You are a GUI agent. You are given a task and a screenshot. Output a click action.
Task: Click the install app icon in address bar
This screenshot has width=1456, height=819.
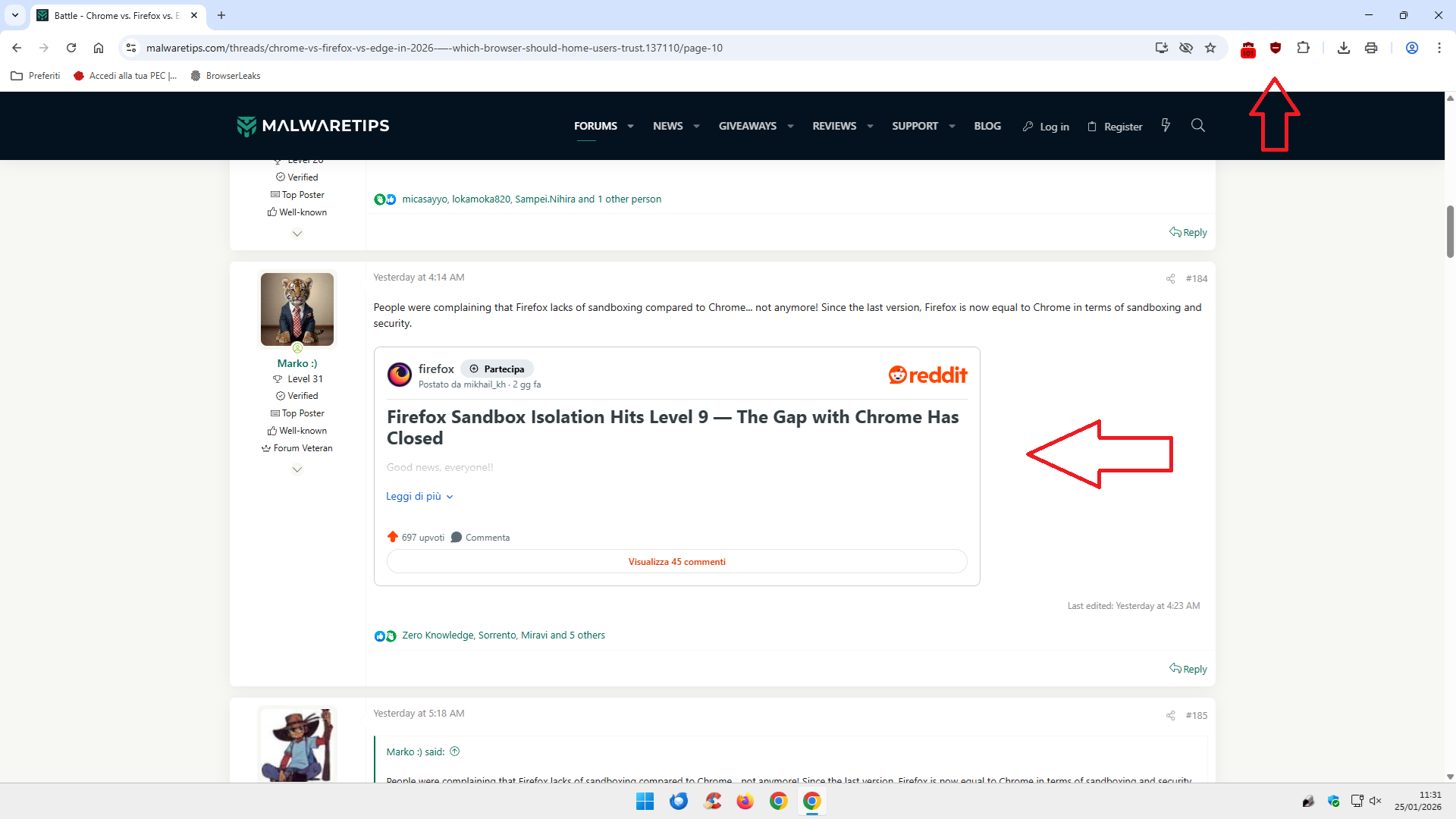point(1162,48)
